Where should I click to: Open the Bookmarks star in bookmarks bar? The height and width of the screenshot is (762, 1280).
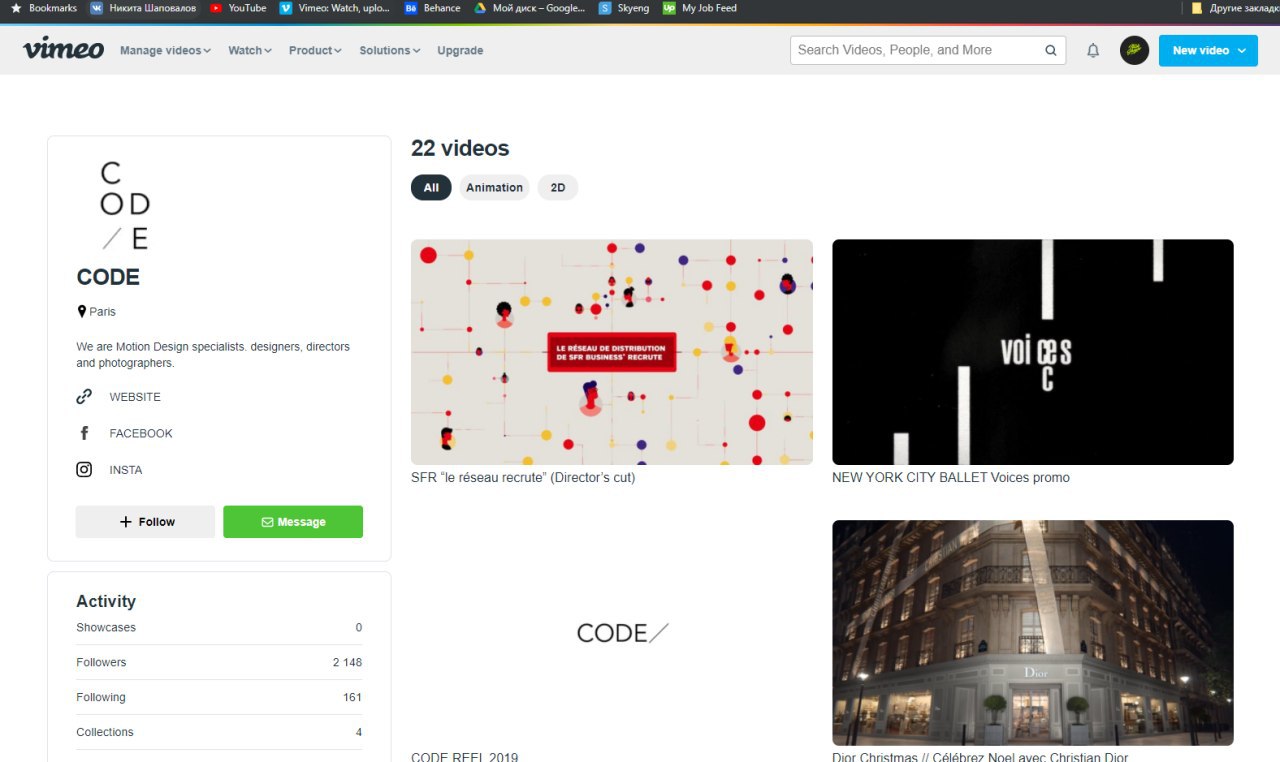click(43, 8)
